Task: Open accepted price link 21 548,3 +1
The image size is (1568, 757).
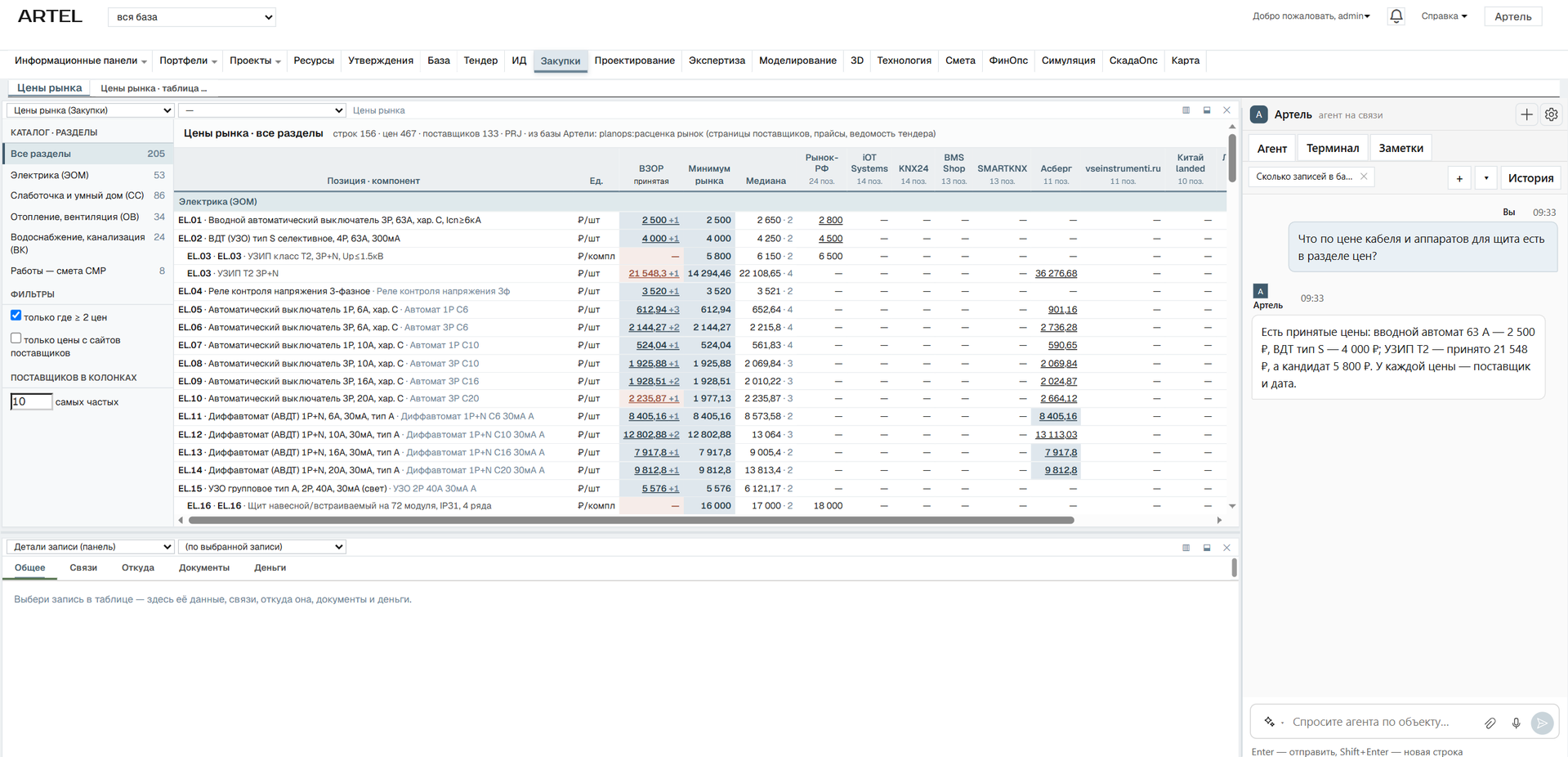Action: [x=654, y=274]
